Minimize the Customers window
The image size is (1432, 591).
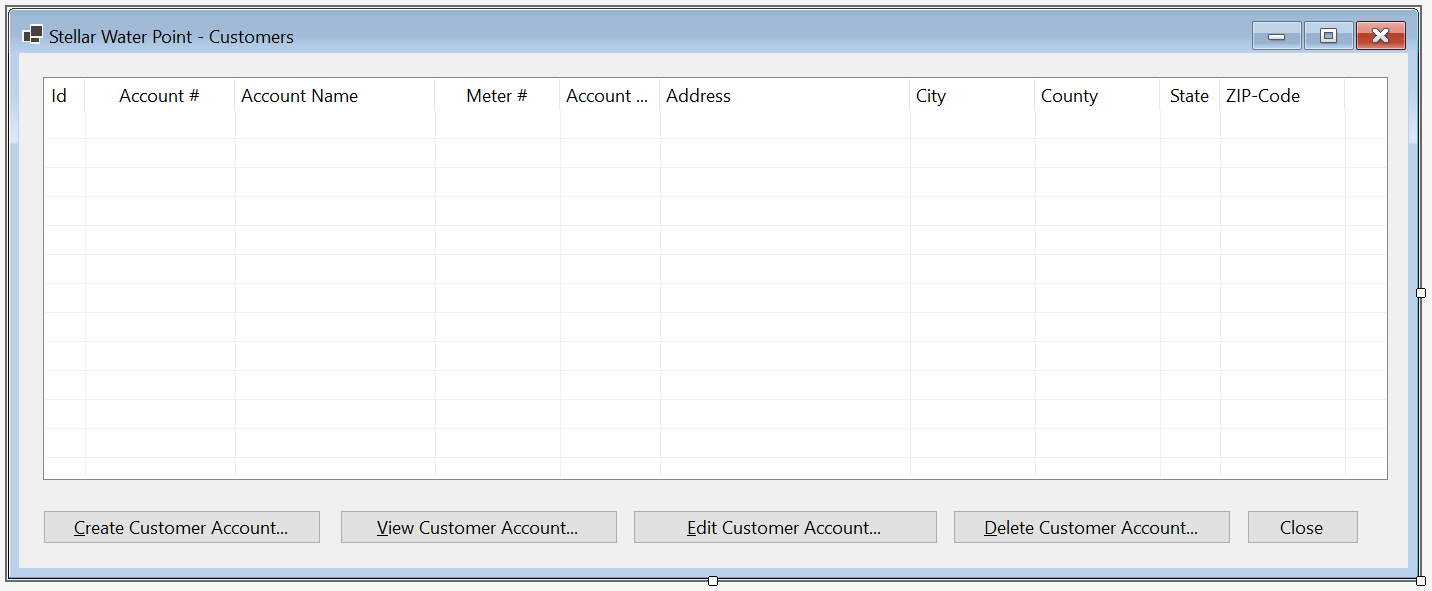1277,36
